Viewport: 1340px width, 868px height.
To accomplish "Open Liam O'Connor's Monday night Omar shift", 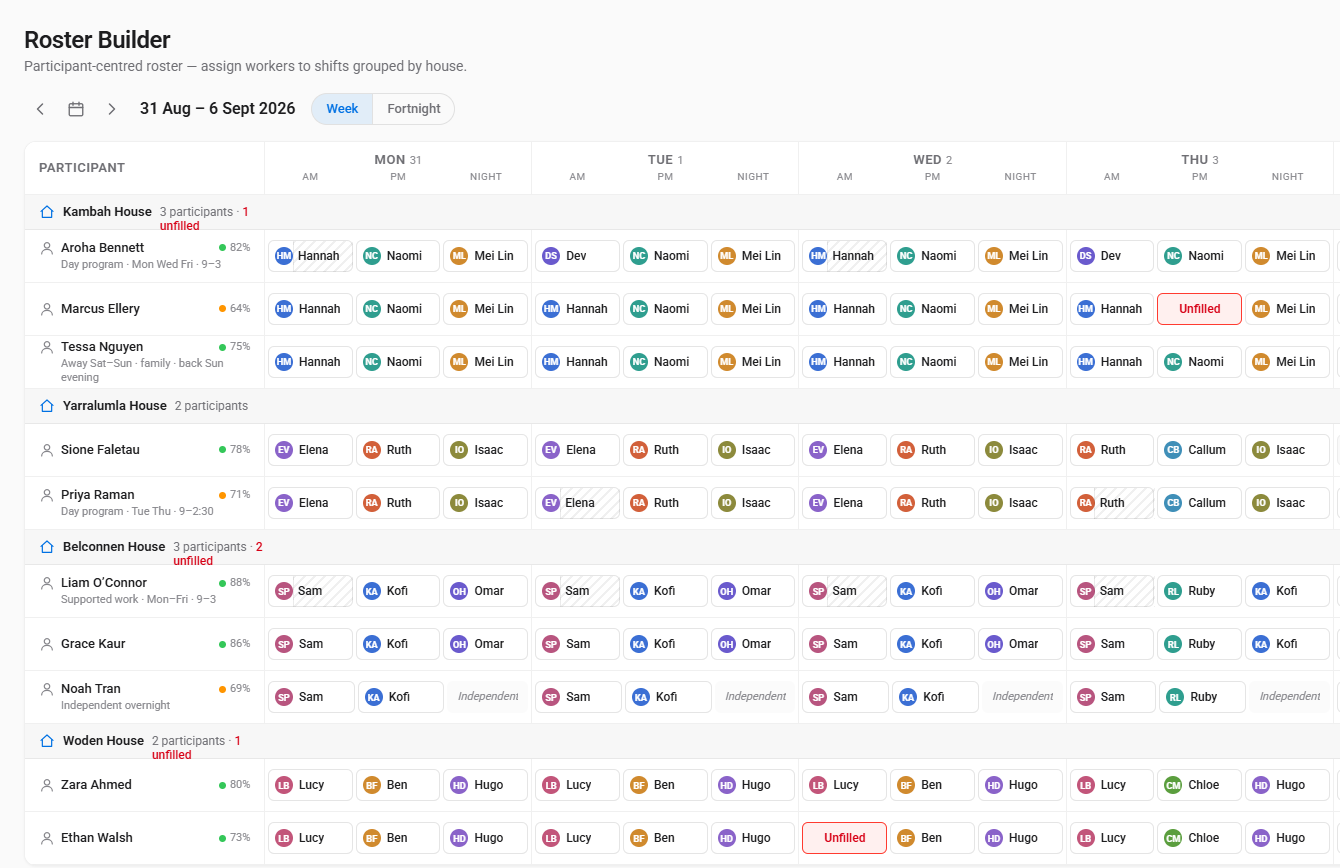I will point(486,591).
